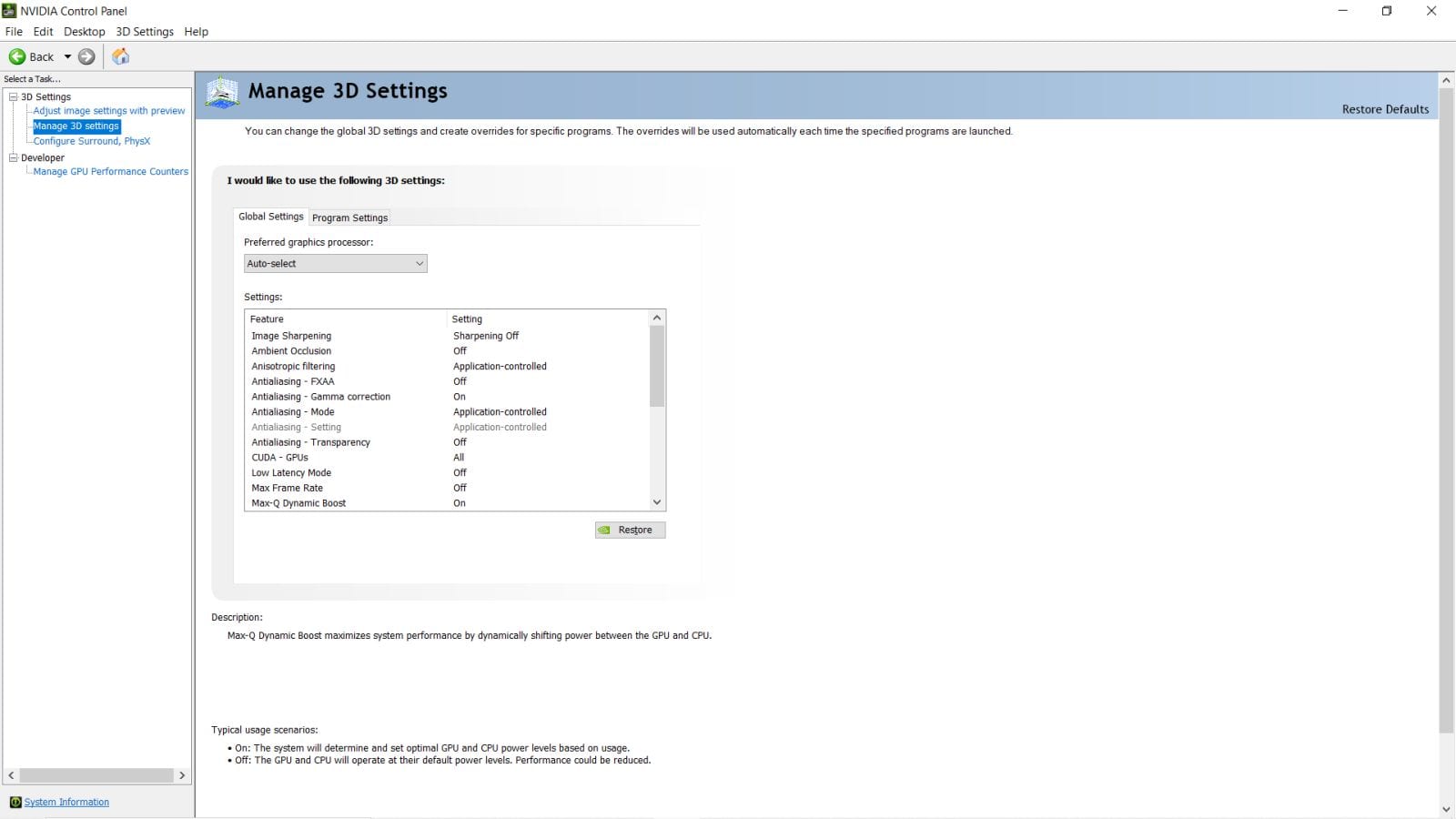Open the Back history dropdown arrow

pyautogui.click(x=67, y=56)
